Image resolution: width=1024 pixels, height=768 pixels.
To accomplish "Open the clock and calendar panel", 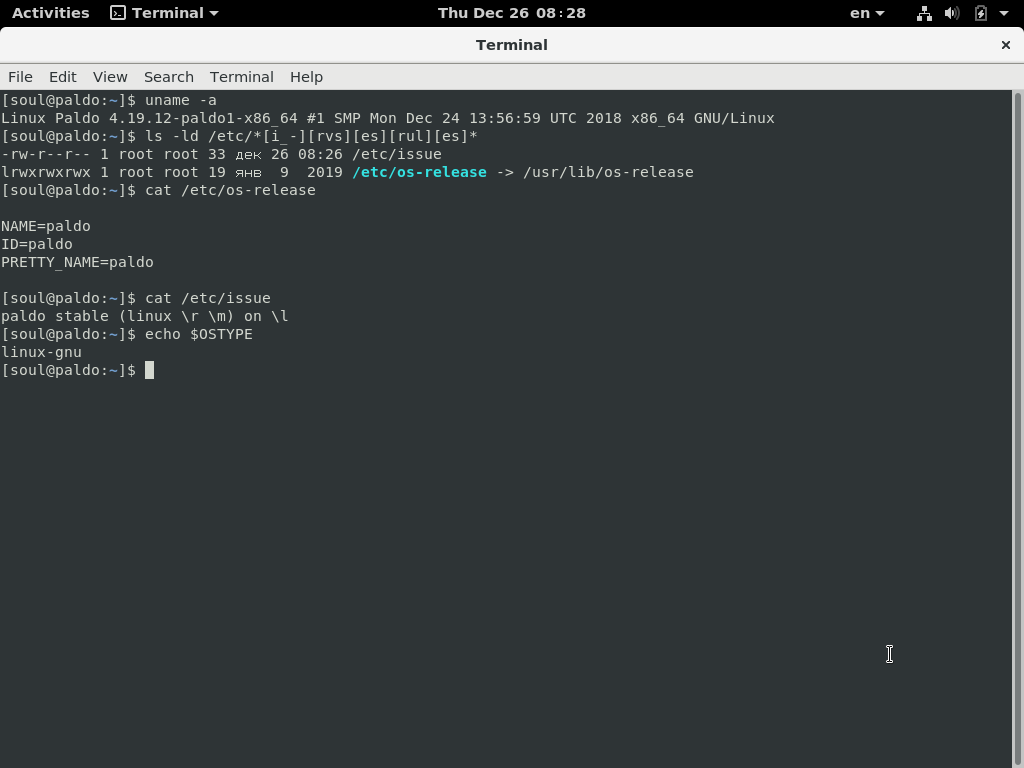I will point(511,13).
